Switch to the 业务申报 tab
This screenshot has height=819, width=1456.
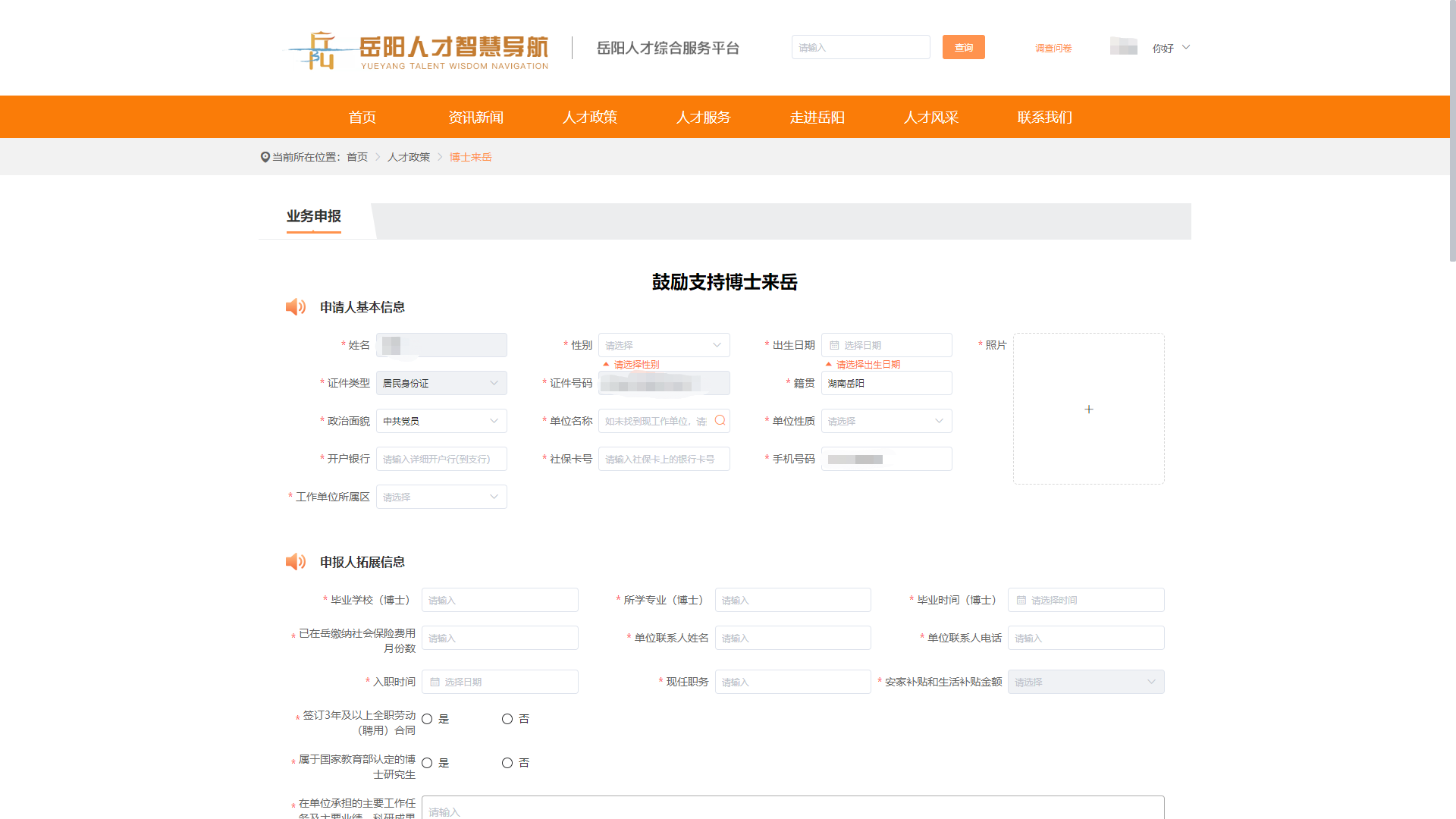[x=313, y=217]
